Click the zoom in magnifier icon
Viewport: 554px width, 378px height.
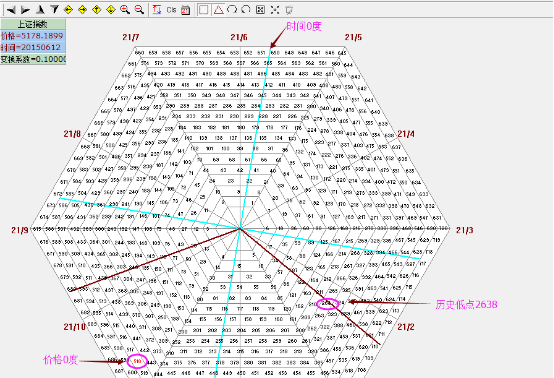coord(125,10)
